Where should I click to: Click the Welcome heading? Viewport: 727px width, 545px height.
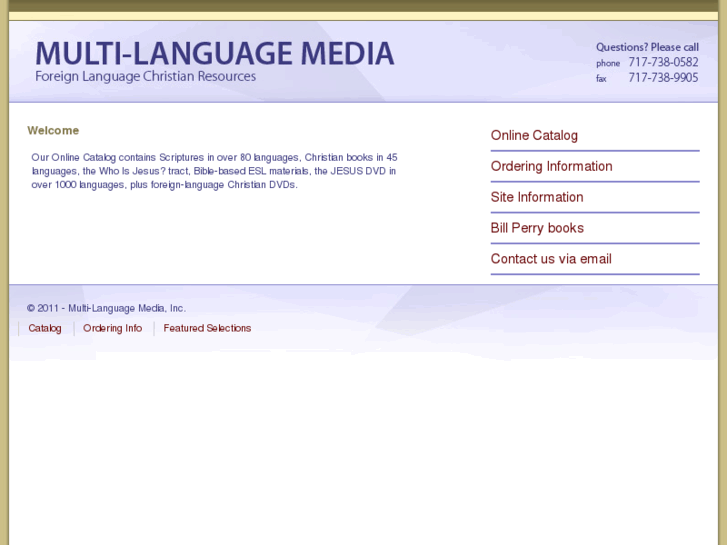[53, 130]
